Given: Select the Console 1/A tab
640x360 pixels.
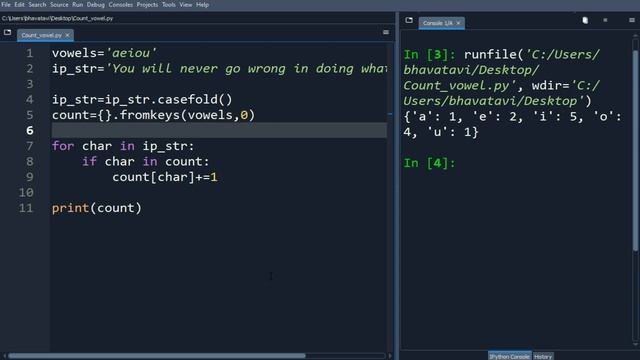Looking at the screenshot, I should click(x=438, y=23).
